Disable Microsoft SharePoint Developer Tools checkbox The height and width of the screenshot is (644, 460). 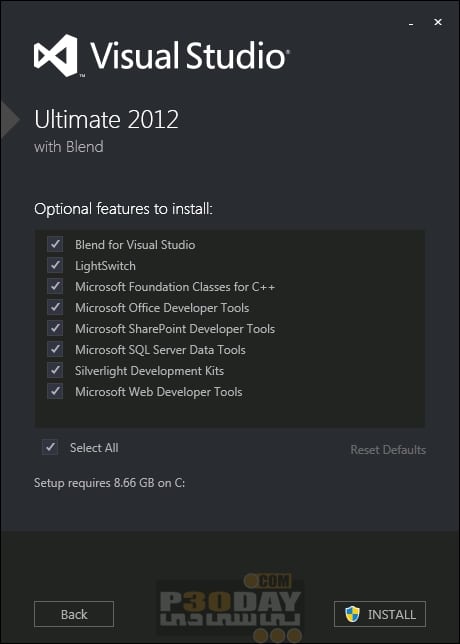point(55,328)
